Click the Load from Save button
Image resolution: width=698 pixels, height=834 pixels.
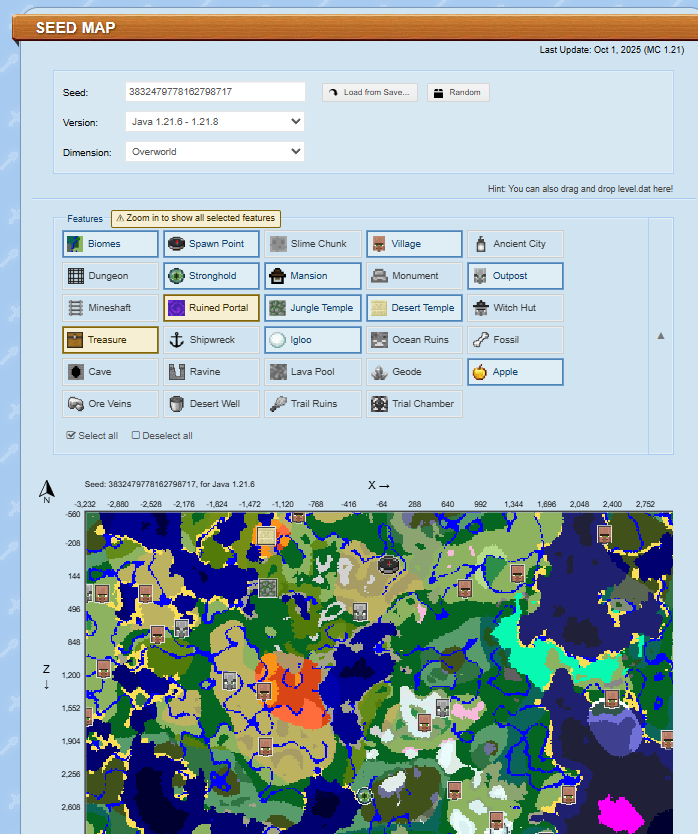(370, 92)
